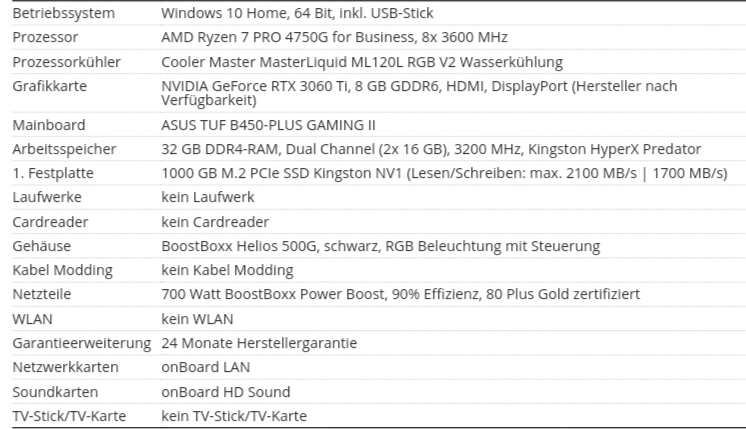Viewport: 746px width, 429px height.
Task: Click the NVIDIA GeForce RTX 3060 Ti text
Action: 419,93
